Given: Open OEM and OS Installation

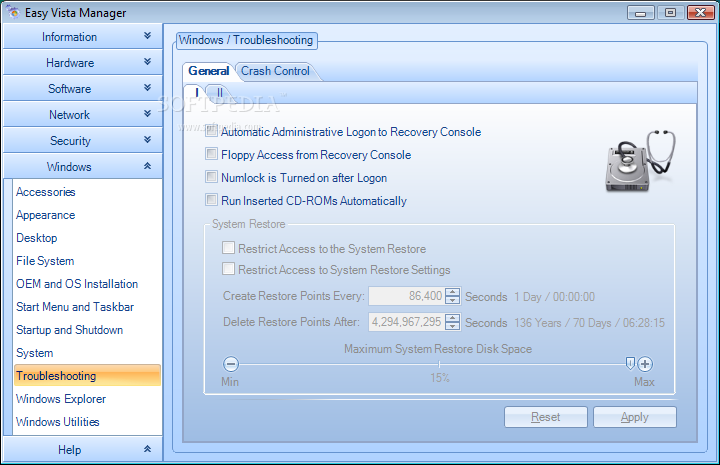Looking at the screenshot, I should click(77, 284).
